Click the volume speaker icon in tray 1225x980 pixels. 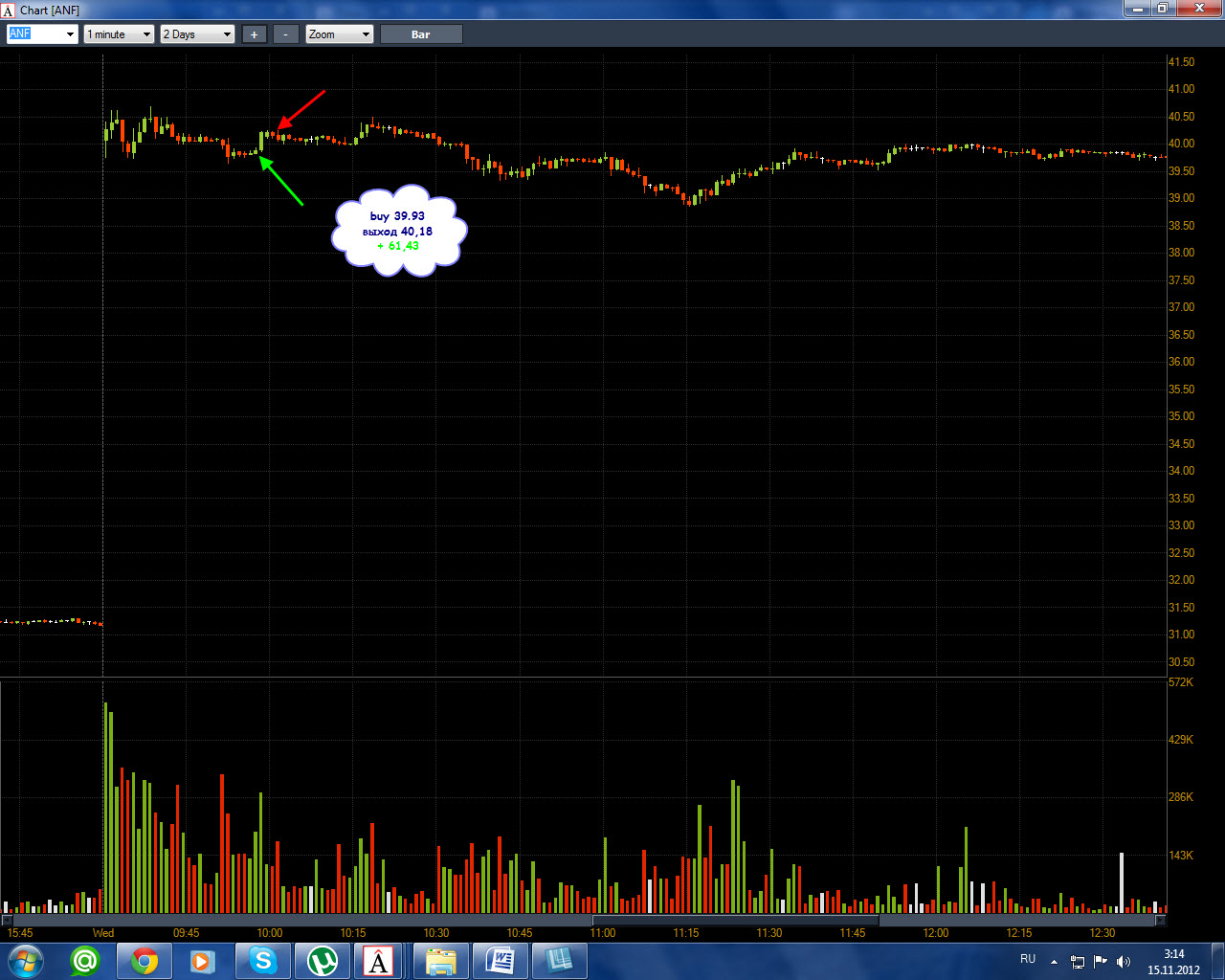tap(1124, 961)
